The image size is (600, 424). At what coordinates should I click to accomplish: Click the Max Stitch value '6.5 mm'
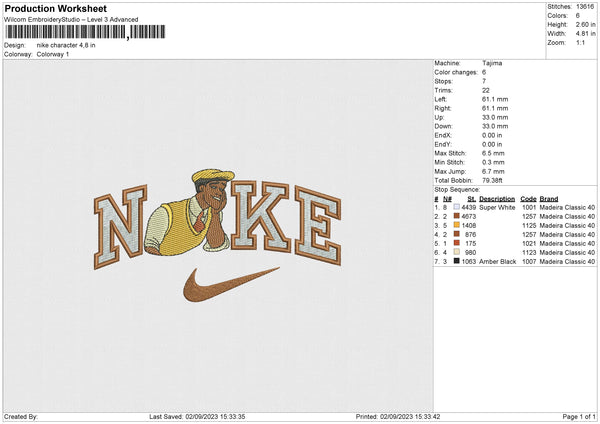[x=493, y=153]
